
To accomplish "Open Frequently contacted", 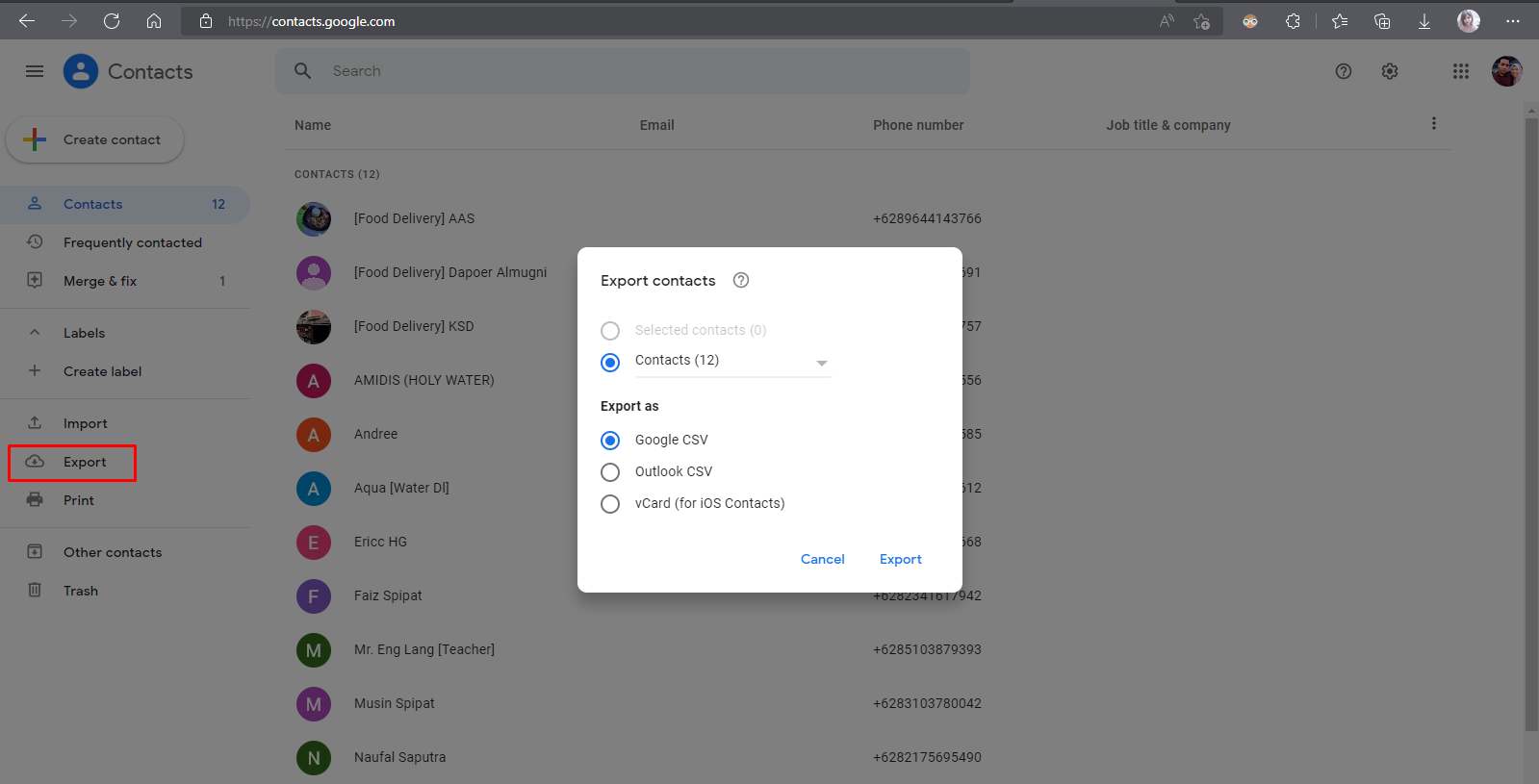I will point(125,242).
